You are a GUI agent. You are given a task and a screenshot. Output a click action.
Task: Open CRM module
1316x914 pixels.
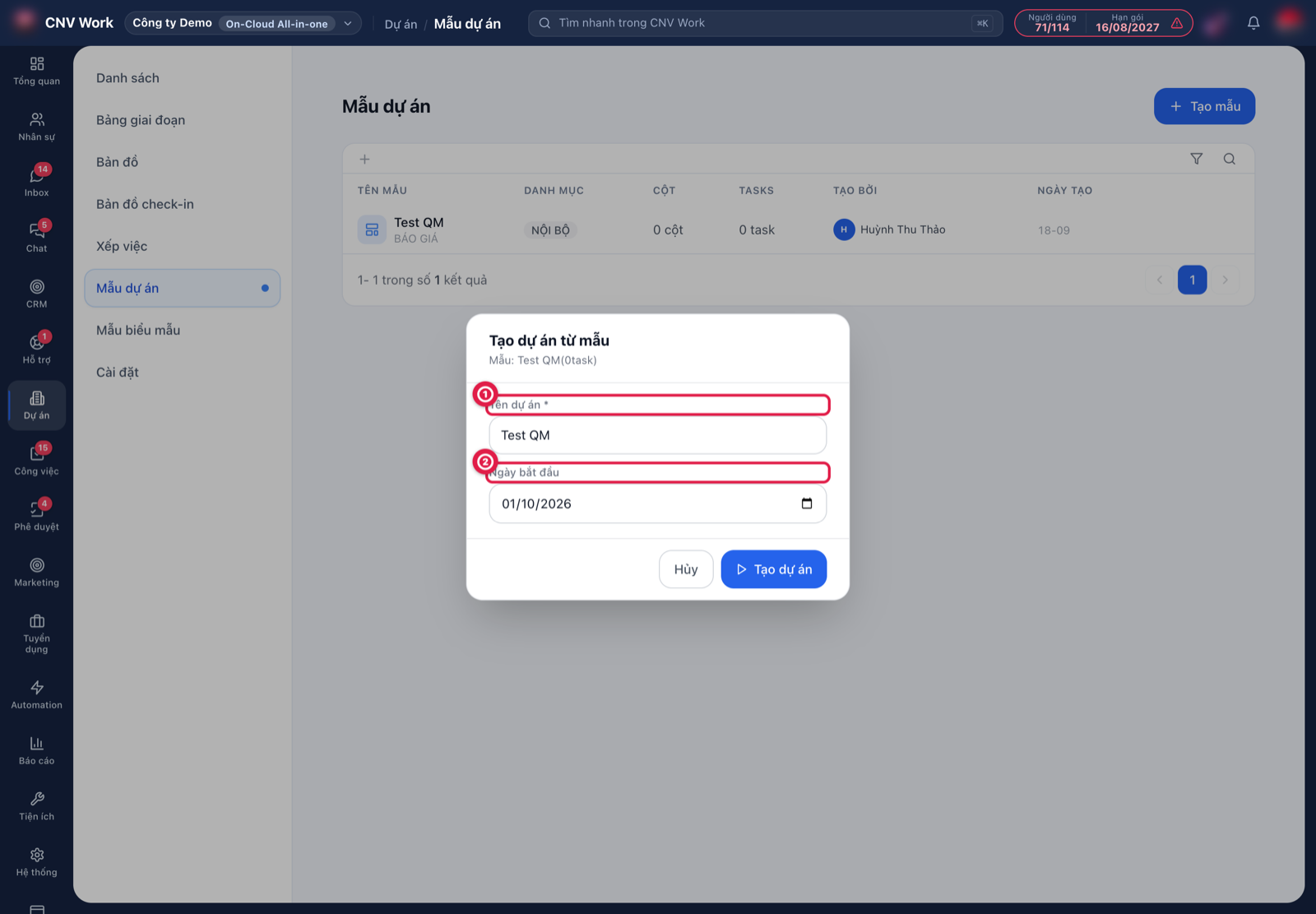pos(36,294)
